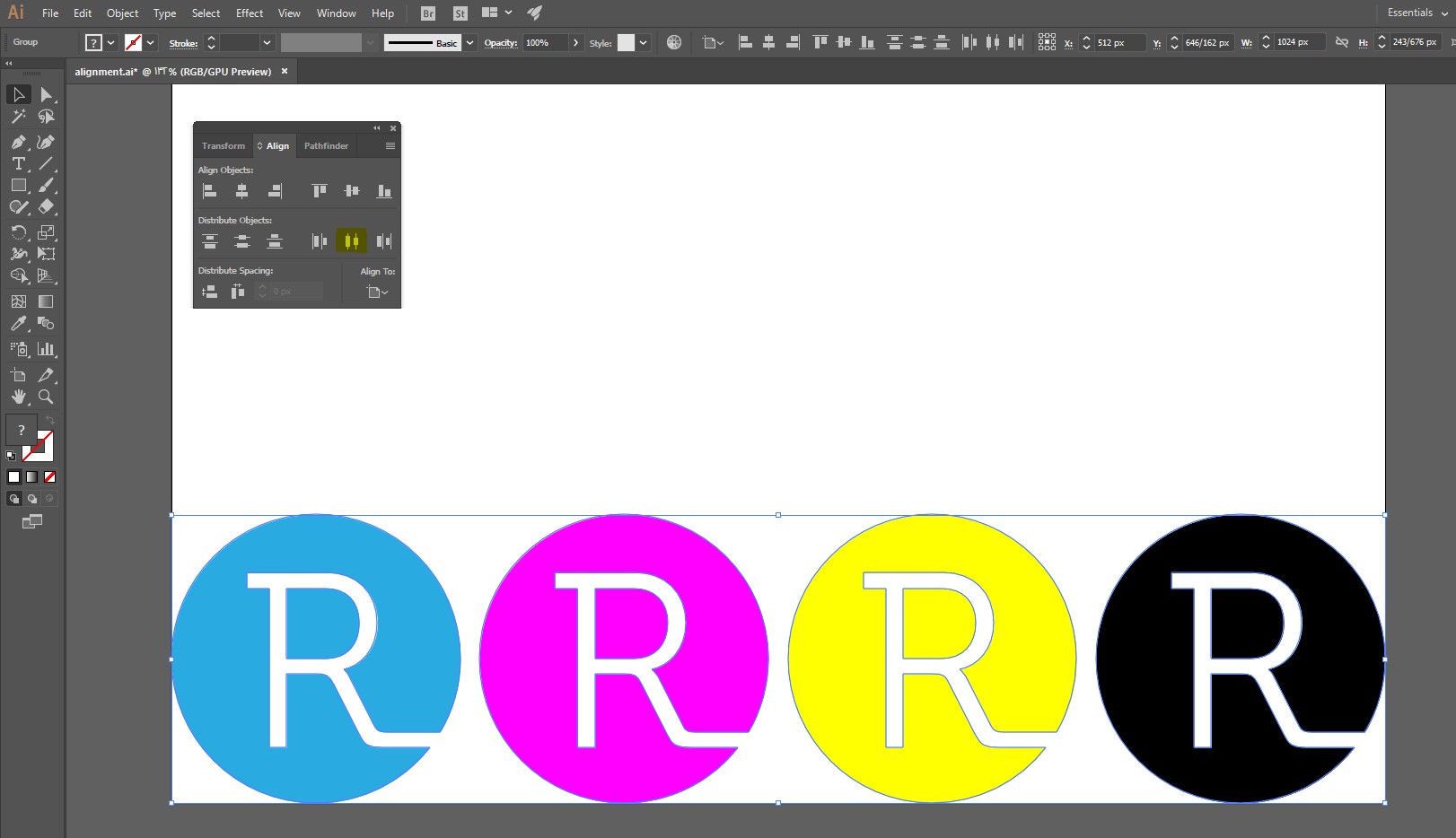Click the Style swatch in control bar
1456x838 pixels.
pos(626,42)
